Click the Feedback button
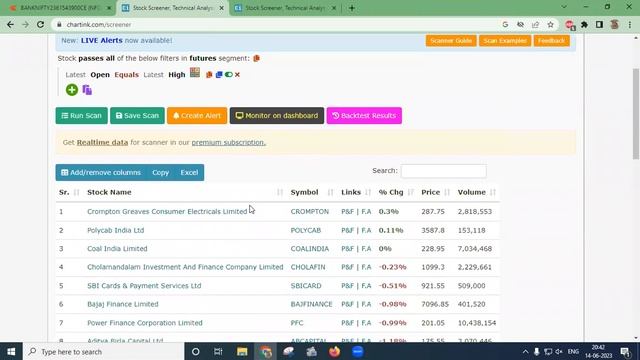The width and height of the screenshot is (640, 360). click(x=551, y=40)
